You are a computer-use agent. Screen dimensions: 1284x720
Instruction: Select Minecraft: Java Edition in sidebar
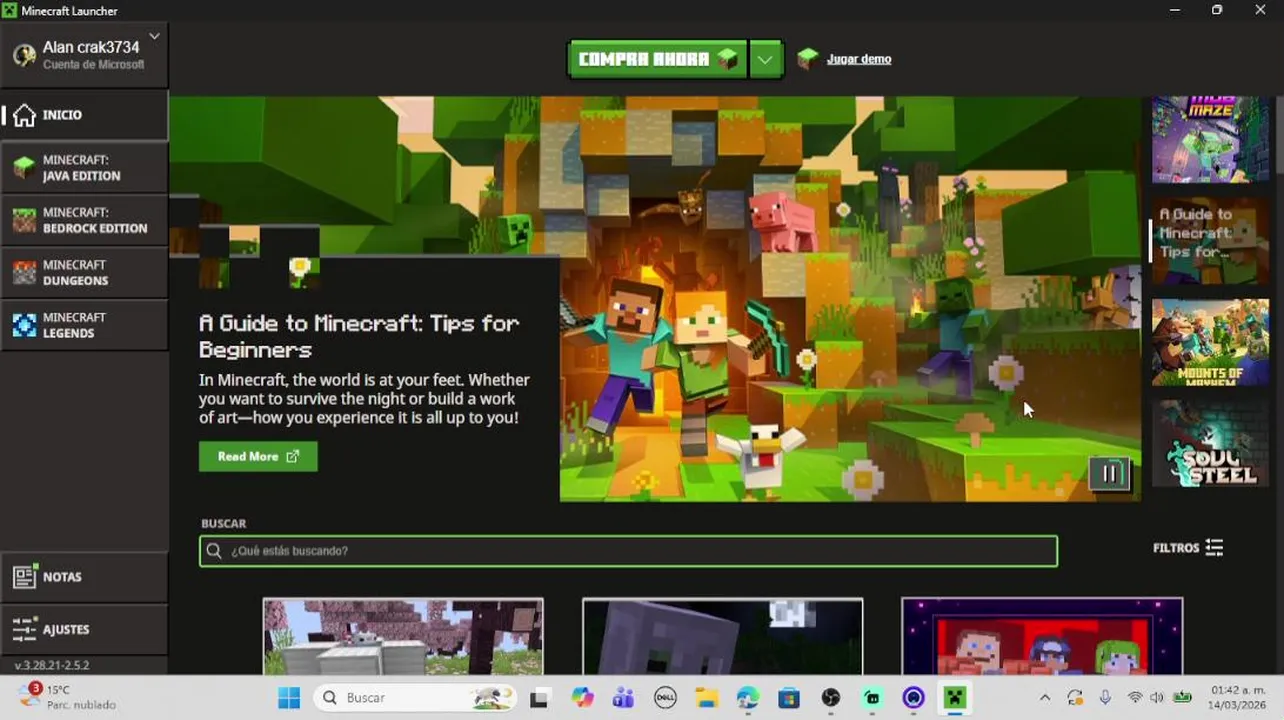pos(84,167)
